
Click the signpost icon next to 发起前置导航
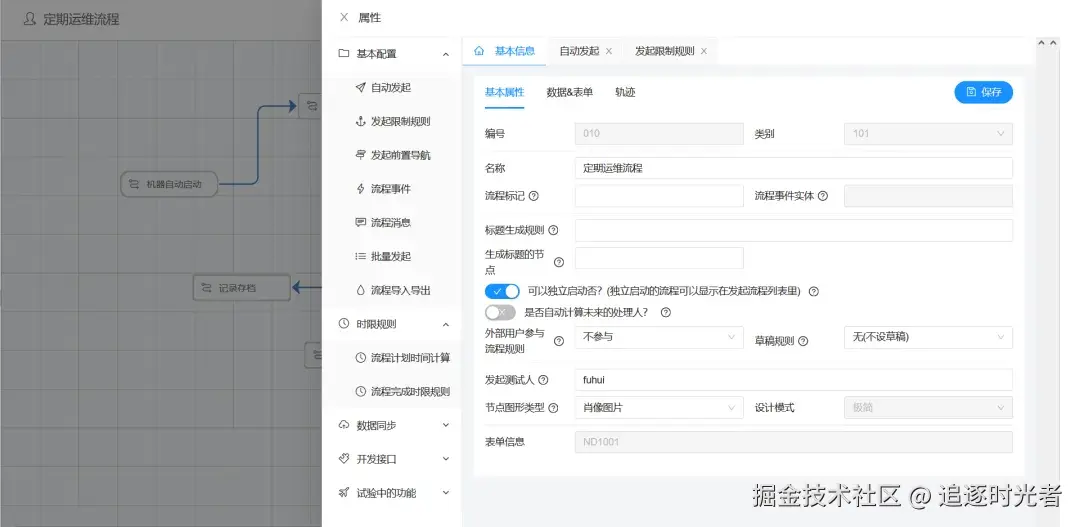point(360,155)
